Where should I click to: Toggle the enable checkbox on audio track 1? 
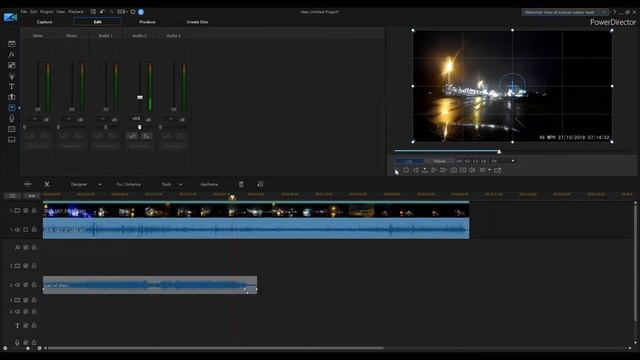click(26, 229)
